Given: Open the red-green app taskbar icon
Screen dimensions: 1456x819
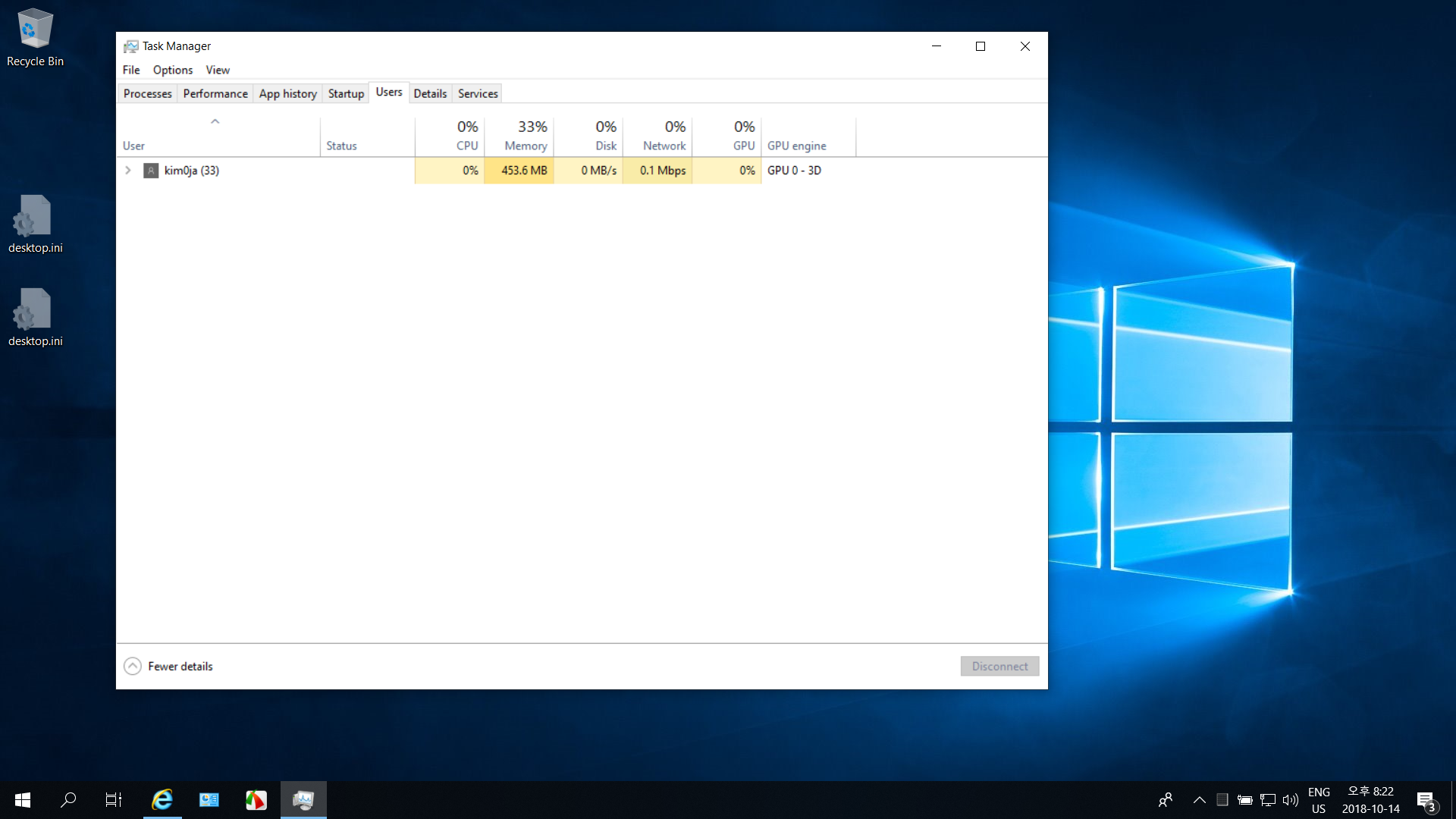Looking at the screenshot, I should 256,800.
